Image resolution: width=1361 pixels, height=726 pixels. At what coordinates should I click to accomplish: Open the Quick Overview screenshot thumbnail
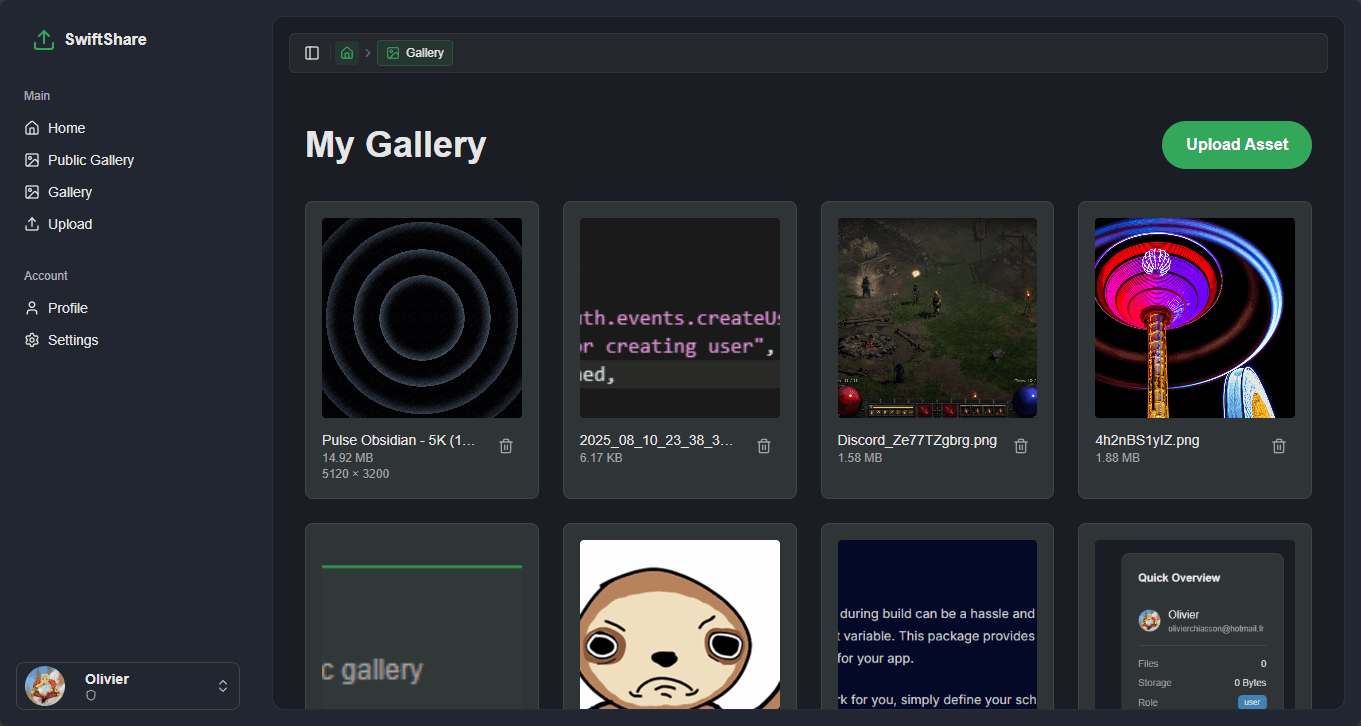[x=1195, y=625]
